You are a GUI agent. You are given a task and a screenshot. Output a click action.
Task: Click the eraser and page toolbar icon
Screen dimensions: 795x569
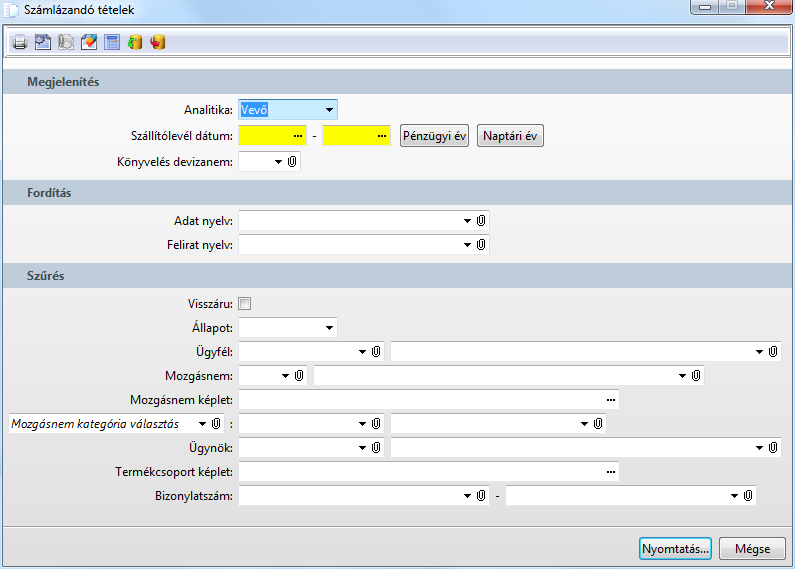point(88,43)
